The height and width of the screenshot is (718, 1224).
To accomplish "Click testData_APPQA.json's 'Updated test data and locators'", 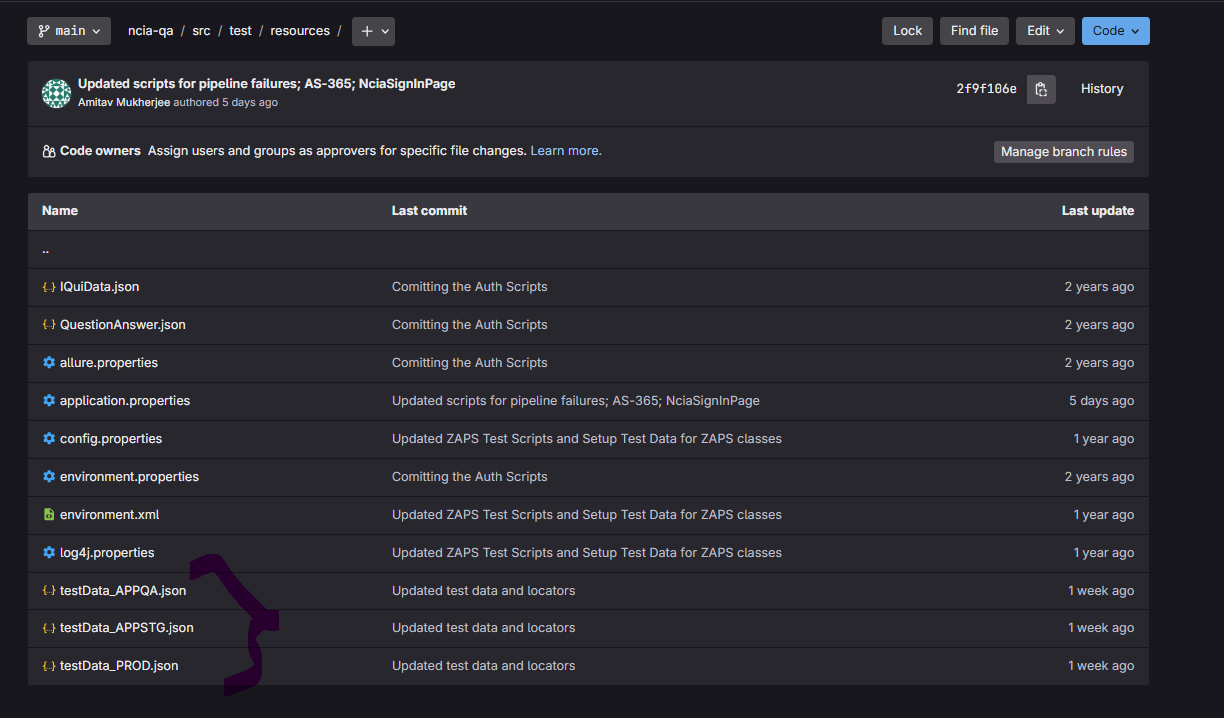I will 484,591.
